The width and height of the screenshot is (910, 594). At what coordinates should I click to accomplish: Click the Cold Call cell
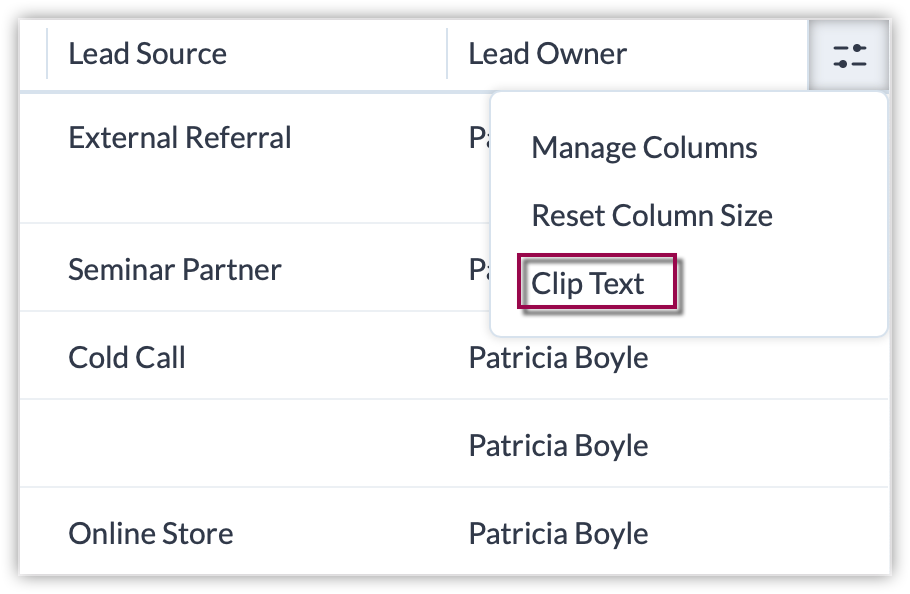click(127, 357)
